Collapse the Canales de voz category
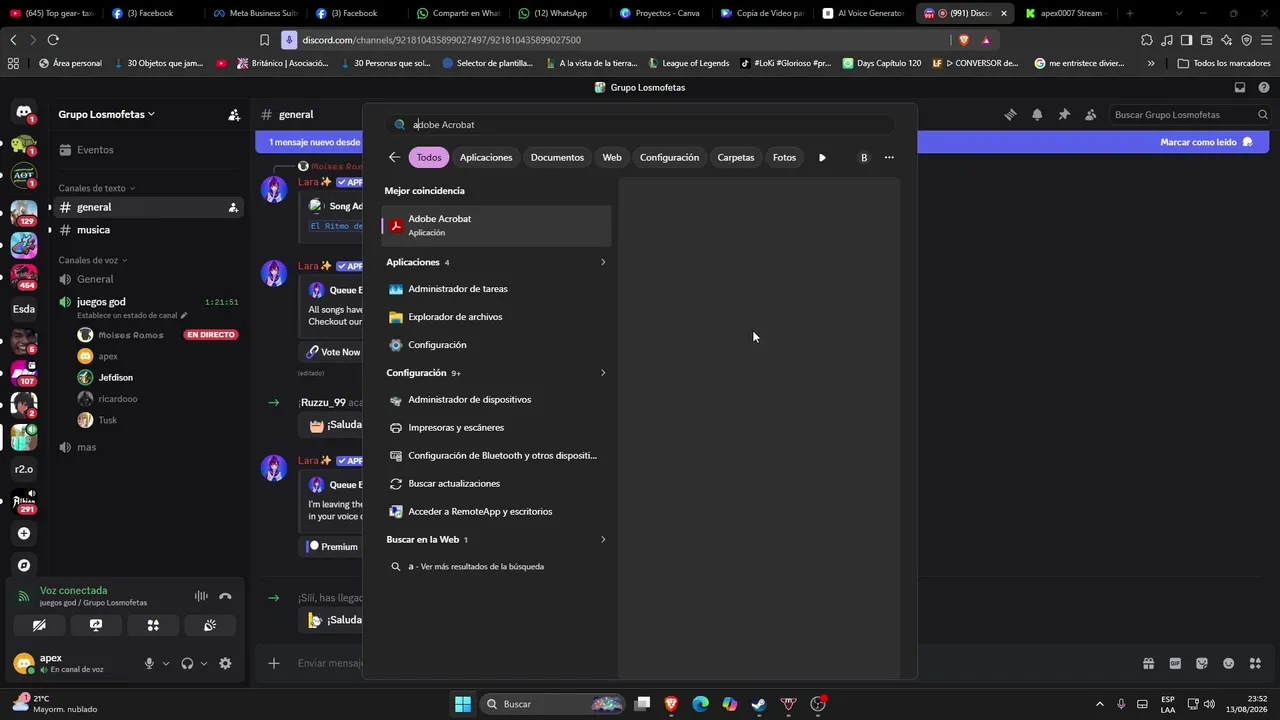 pyautogui.click(x=93, y=260)
